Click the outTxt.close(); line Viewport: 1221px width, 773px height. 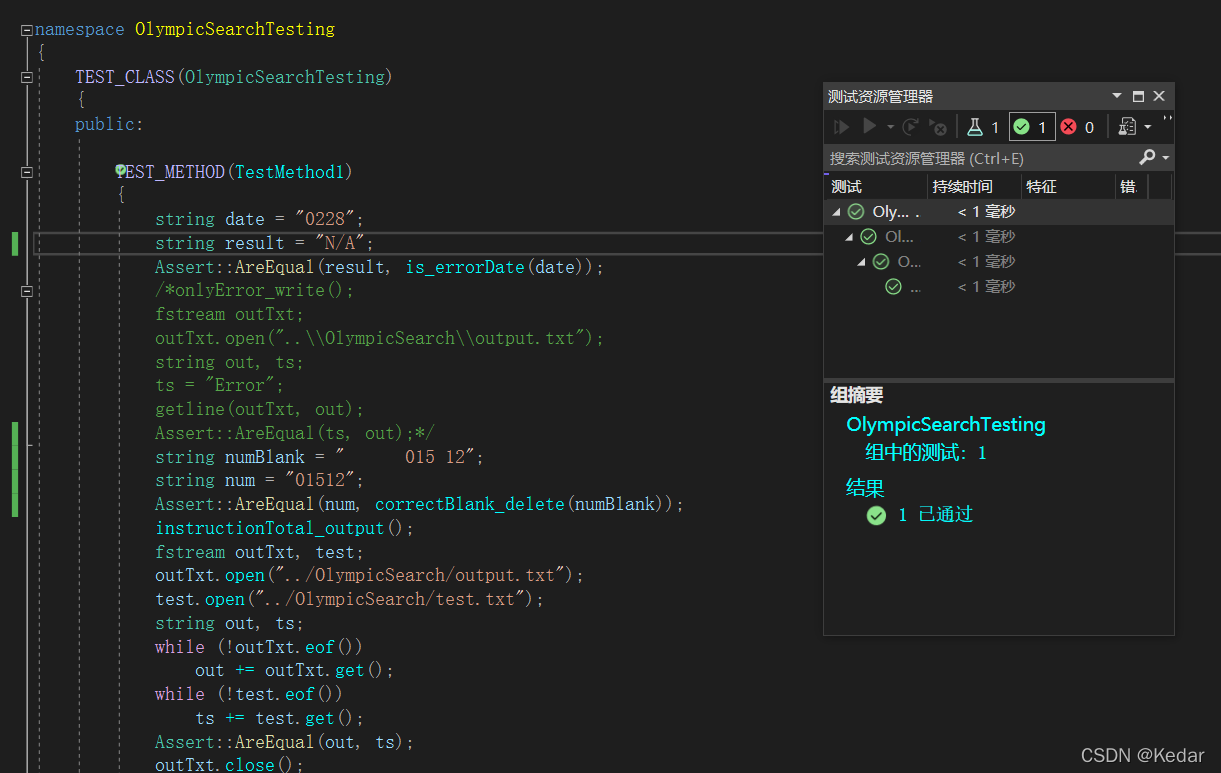point(229,765)
